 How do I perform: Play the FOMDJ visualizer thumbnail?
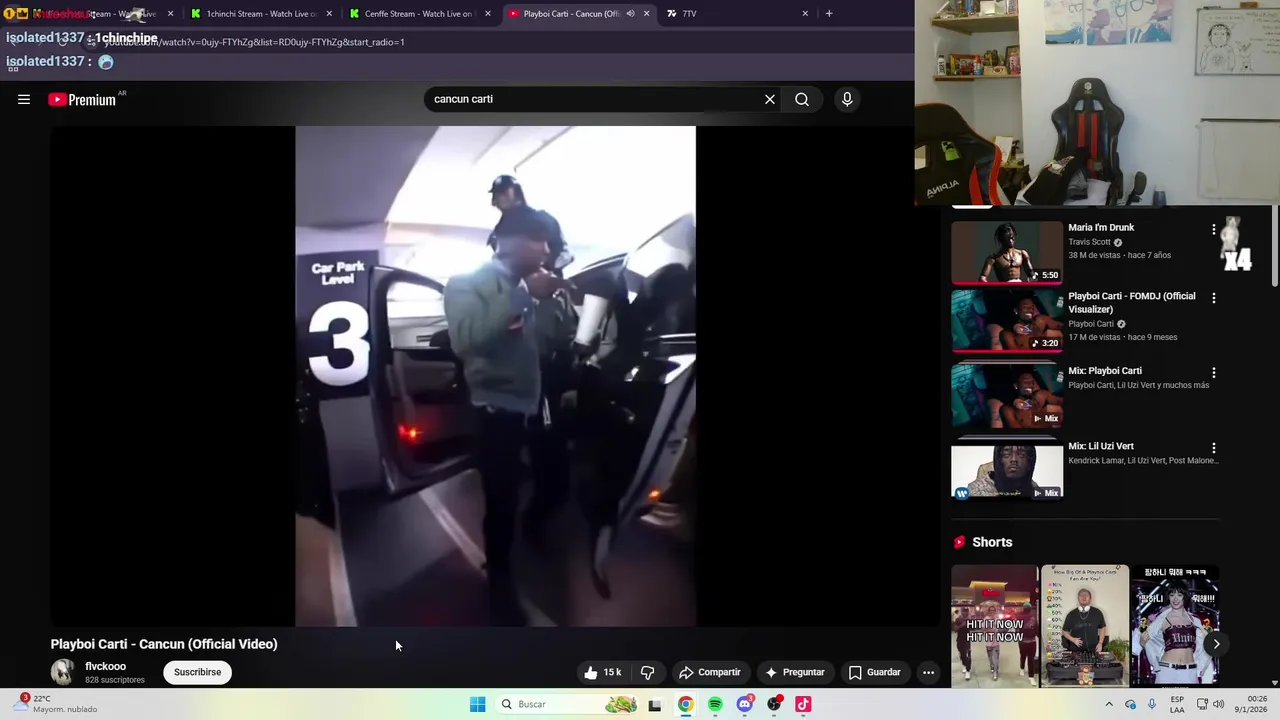[x=1007, y=321]
